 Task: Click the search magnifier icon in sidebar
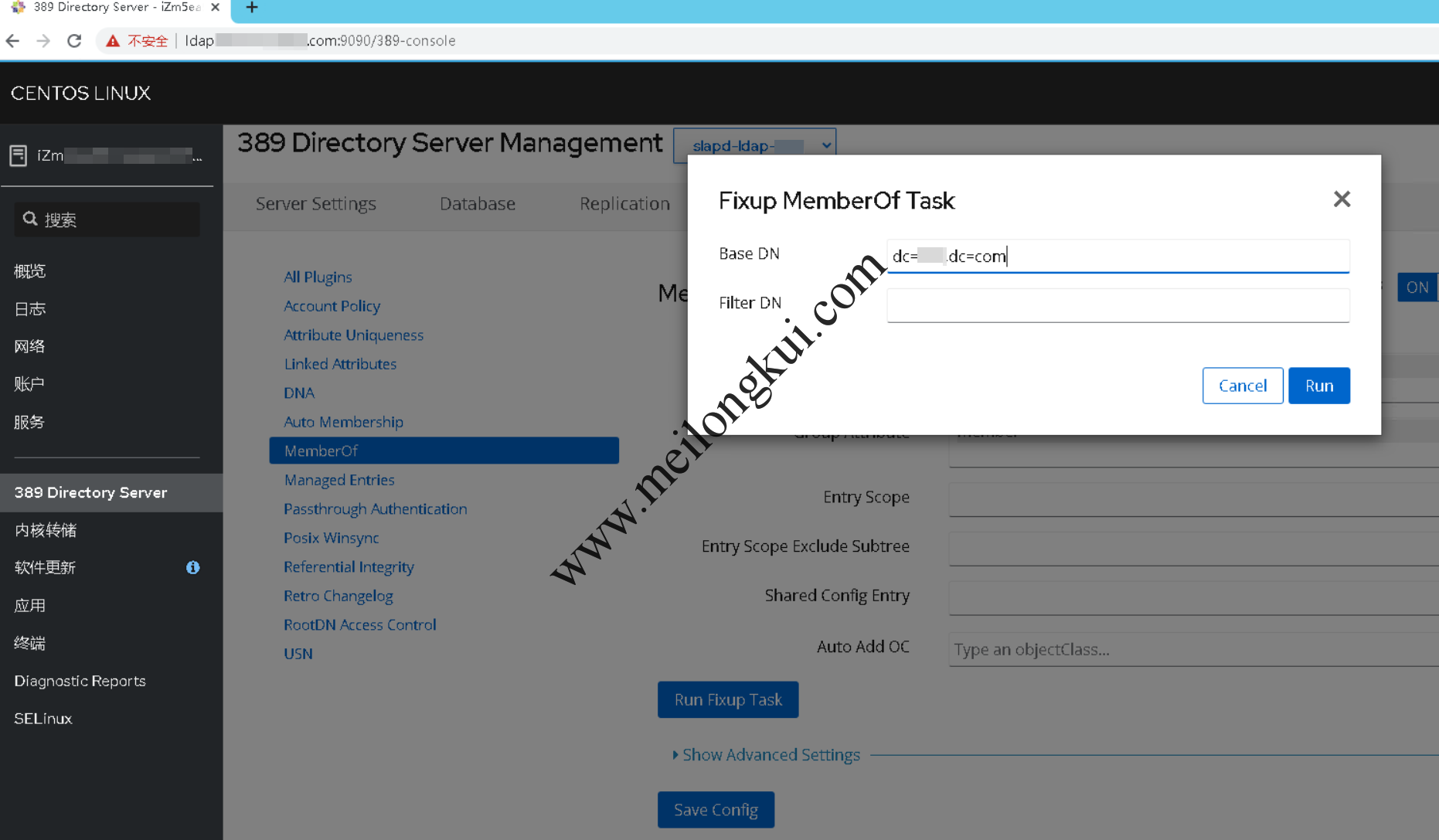coord(30,219)
